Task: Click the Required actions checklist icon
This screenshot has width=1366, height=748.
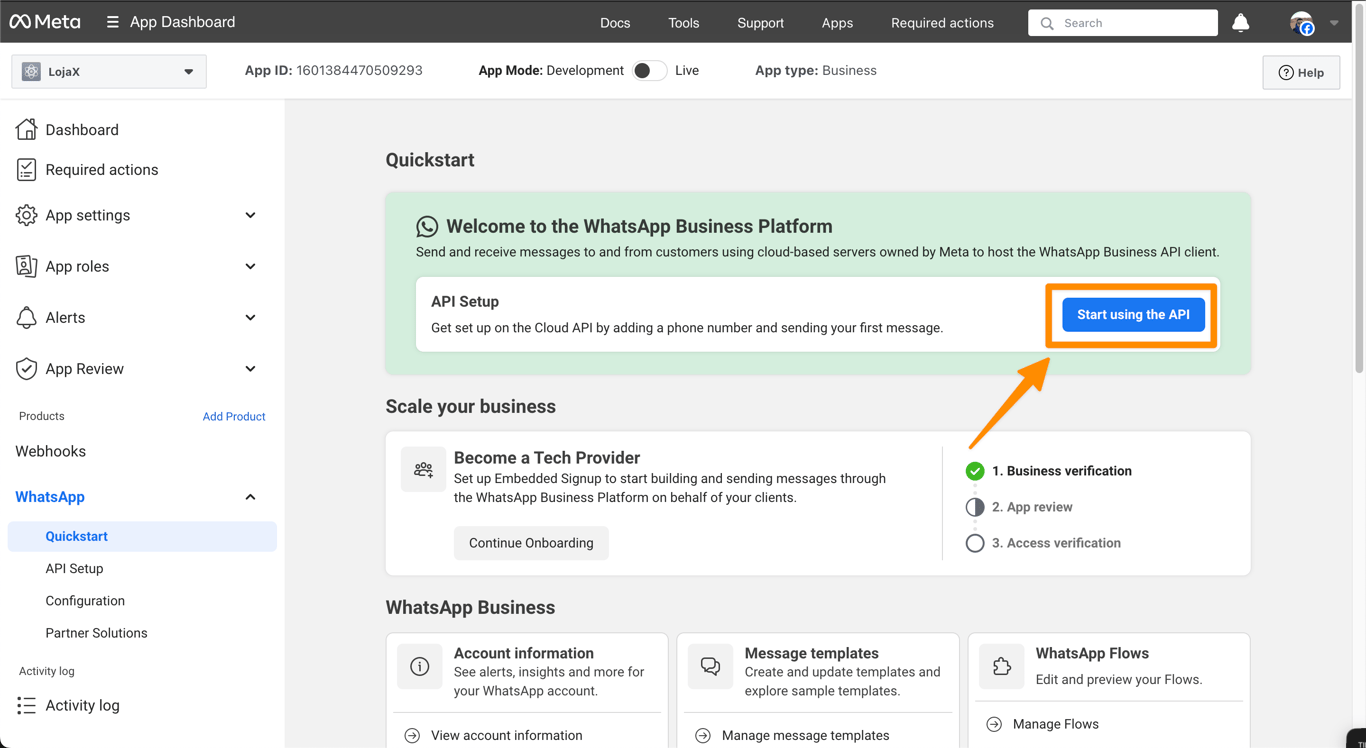Action: click(26, 170)
